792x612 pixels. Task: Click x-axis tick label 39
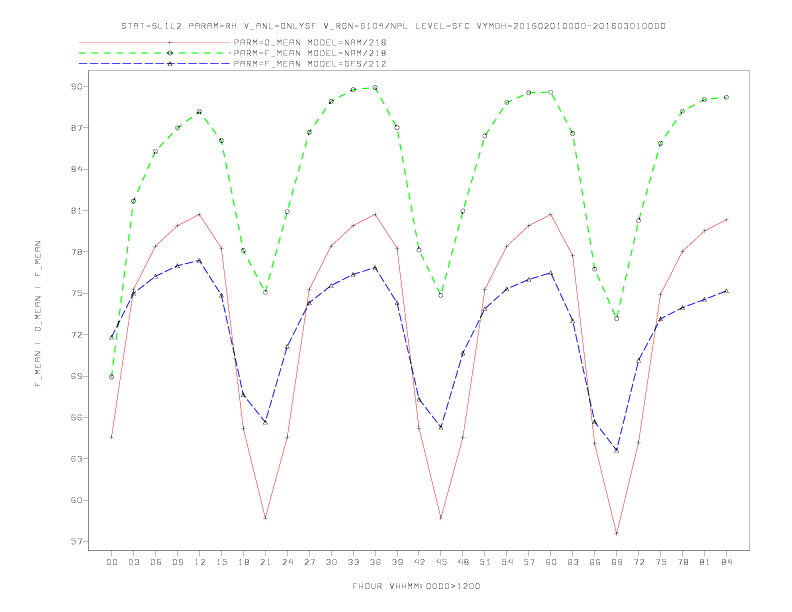click(x=397, y=562)
